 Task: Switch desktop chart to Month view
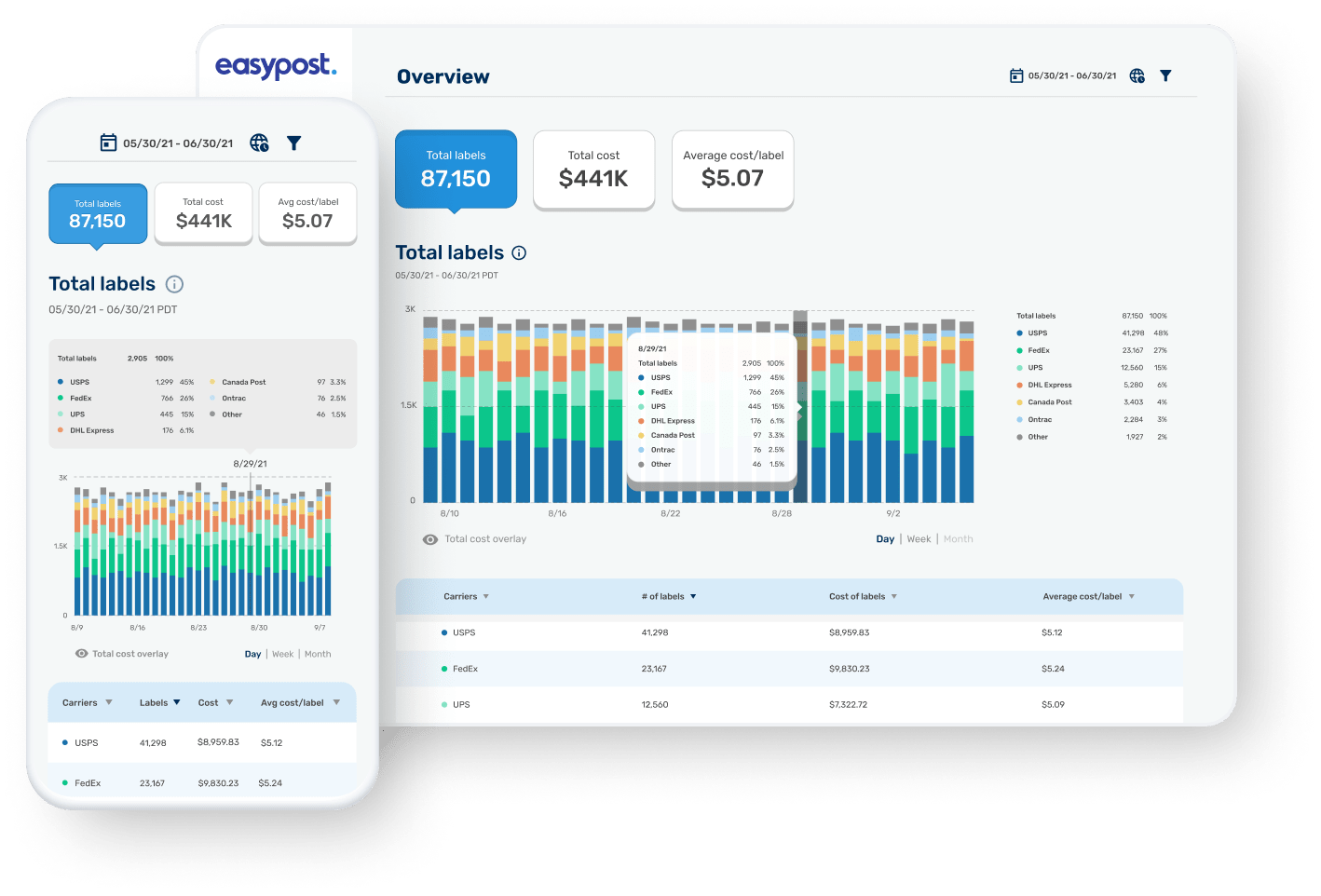(958, 539)
